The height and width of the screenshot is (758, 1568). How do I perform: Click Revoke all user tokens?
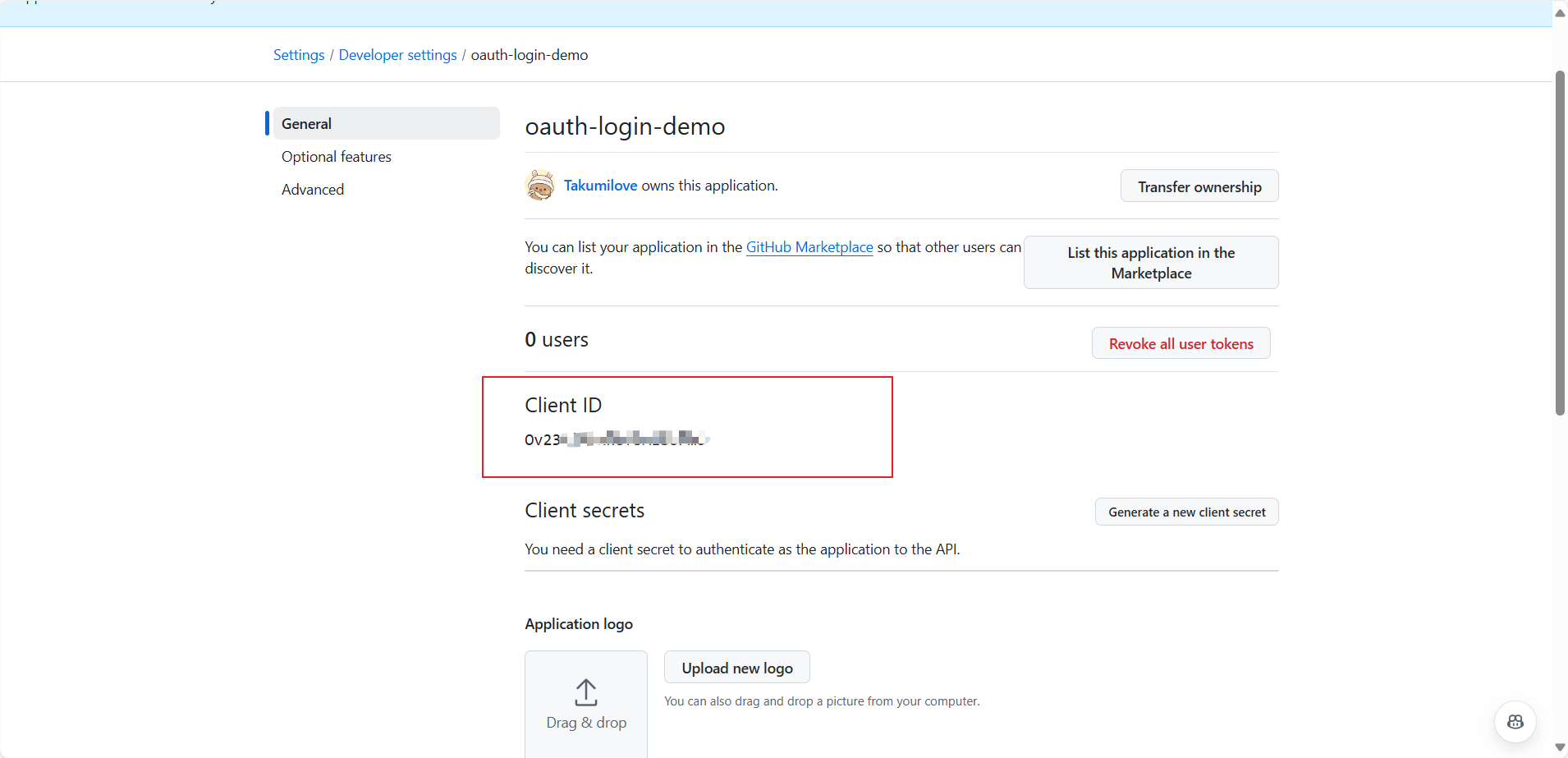(1181, 343)
